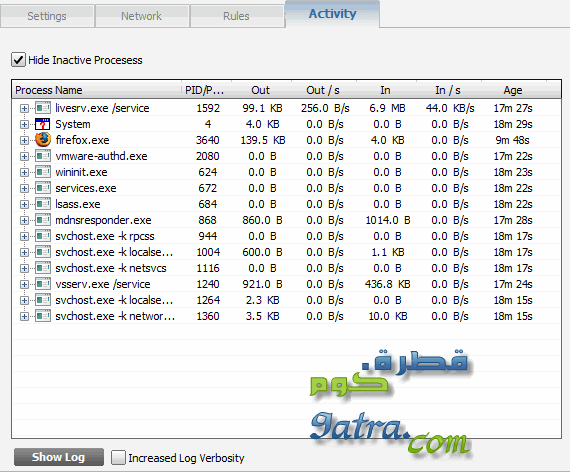
Task: Click the wininit.exe process icon
Action: tap(43, 172)
